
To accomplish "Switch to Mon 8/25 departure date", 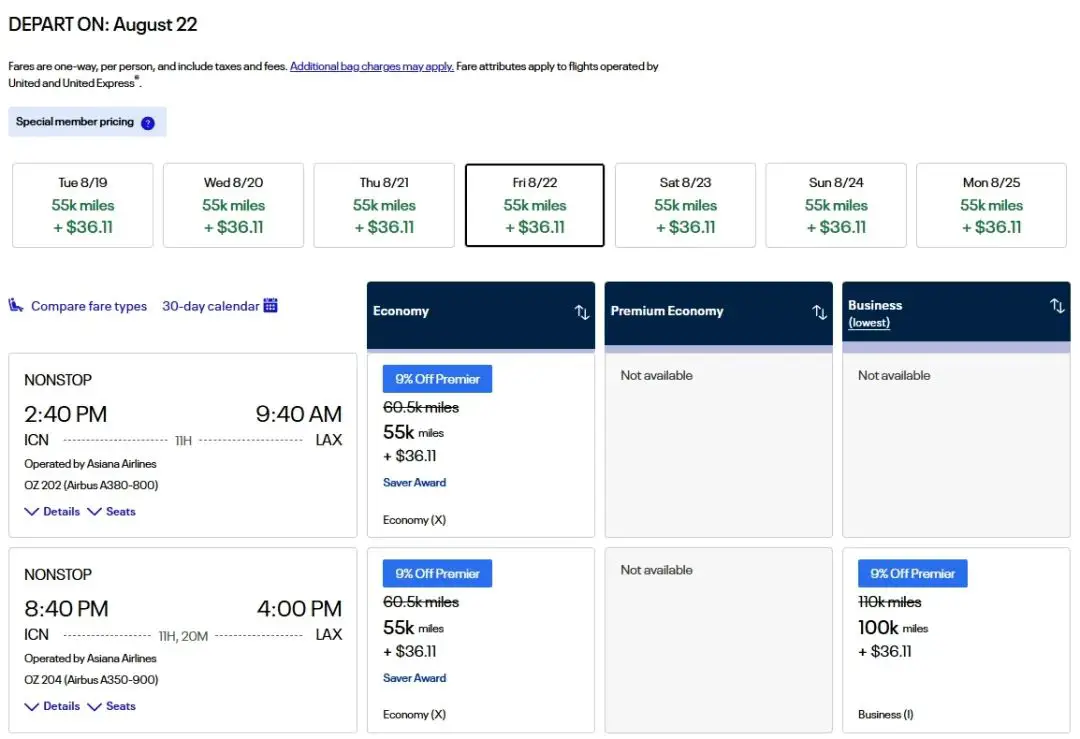I will pyautogui.click(x=991, y=205).
